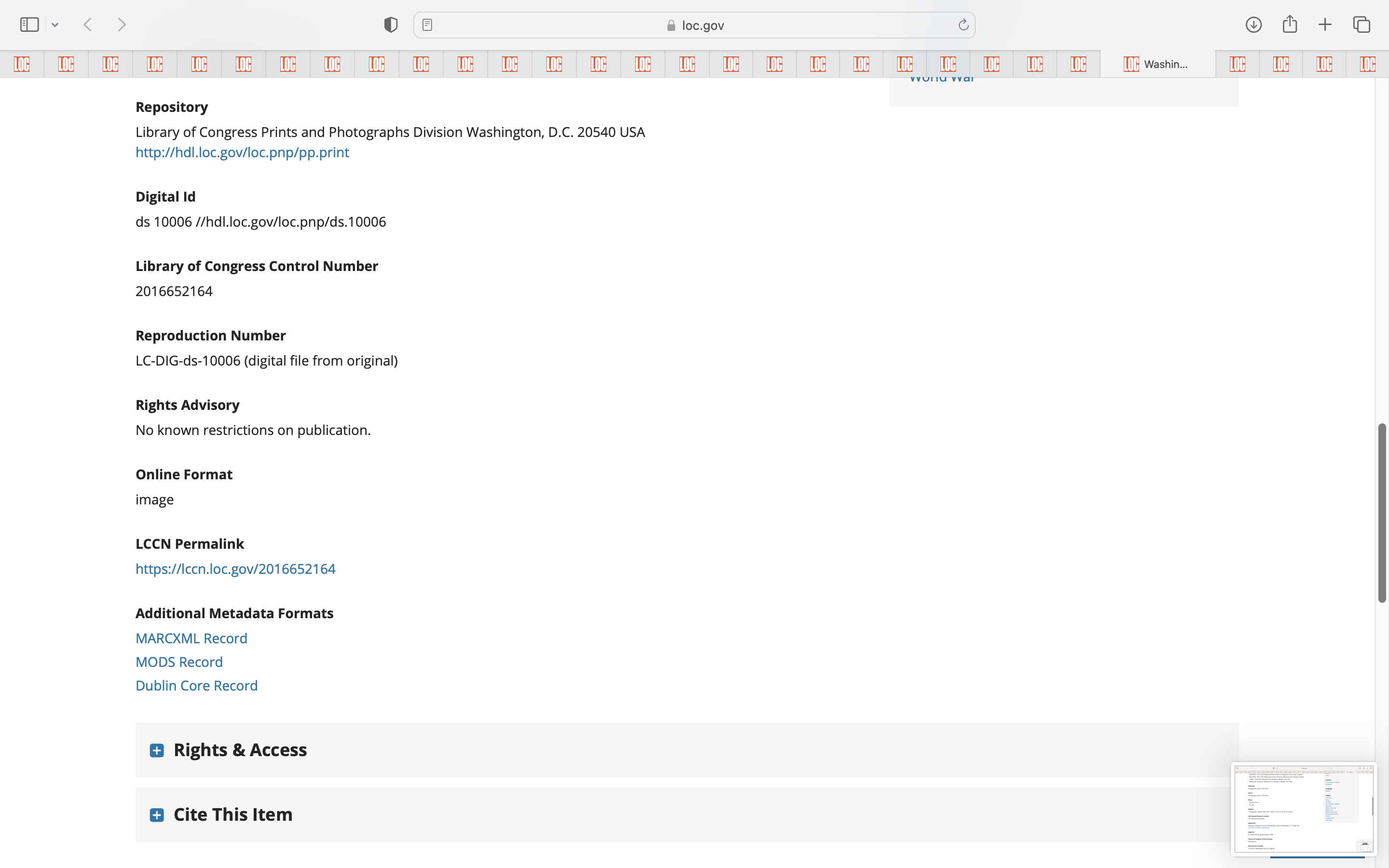Open the screenshot preview thumbnail
This screenshot has width=1389, height=868.
click(x=1303, y=808)
